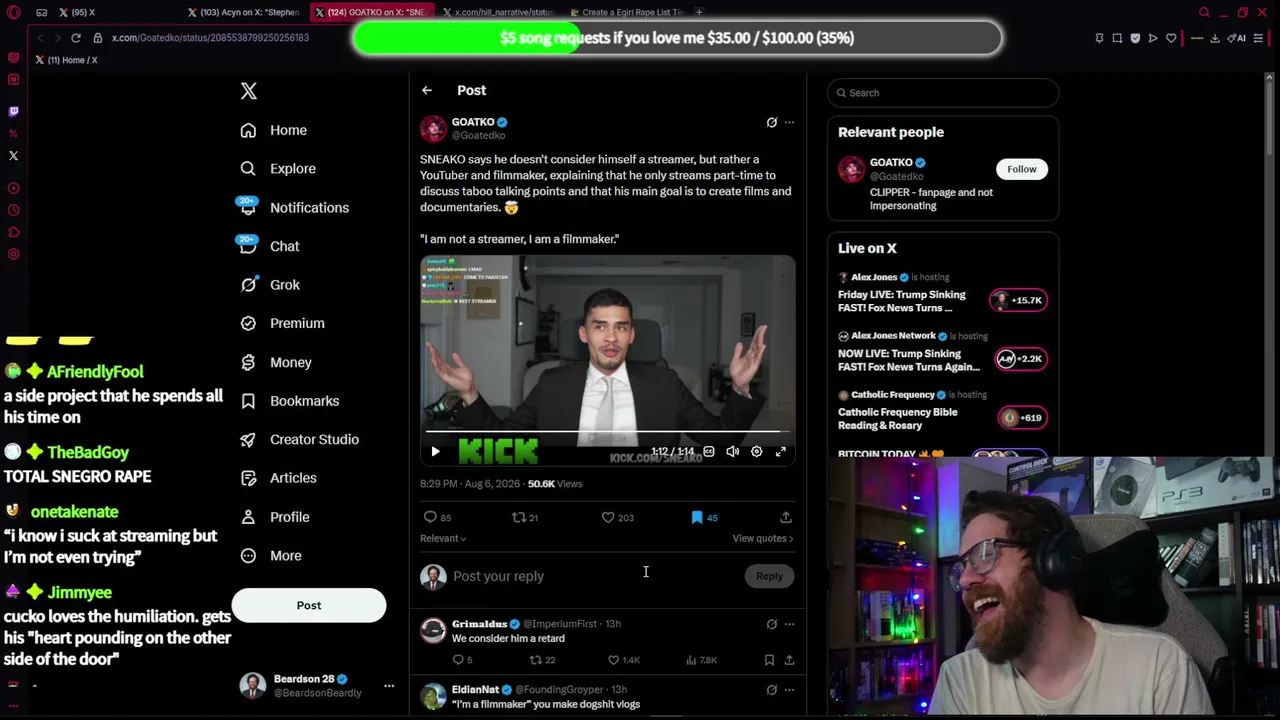Open more options on EldianNat's reply
The image size is (1280, 720).
[789, 690]
